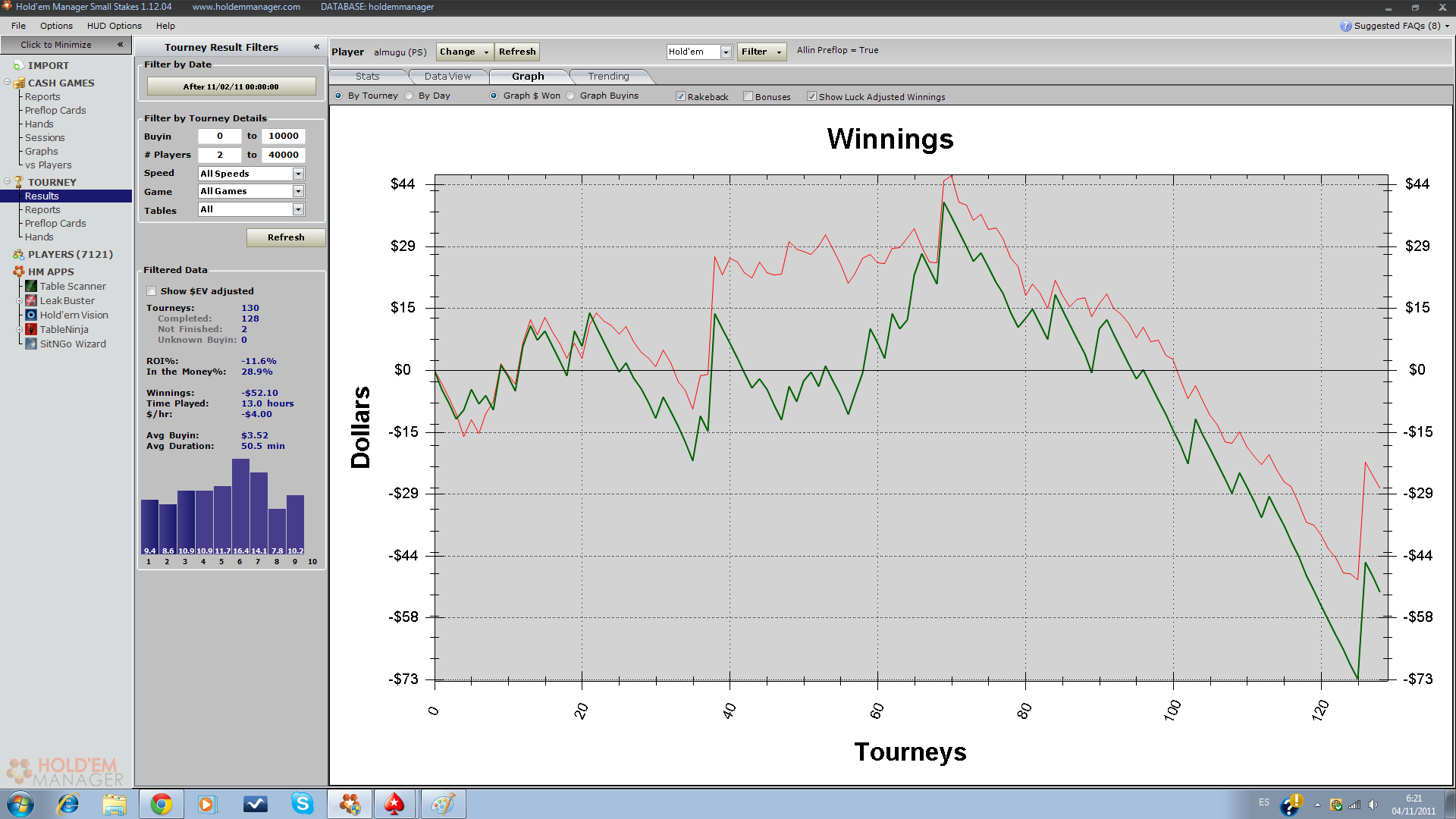Switch to the Trending tab
The height and width of the screenshot is (819, 1456).
pos(608,77)
